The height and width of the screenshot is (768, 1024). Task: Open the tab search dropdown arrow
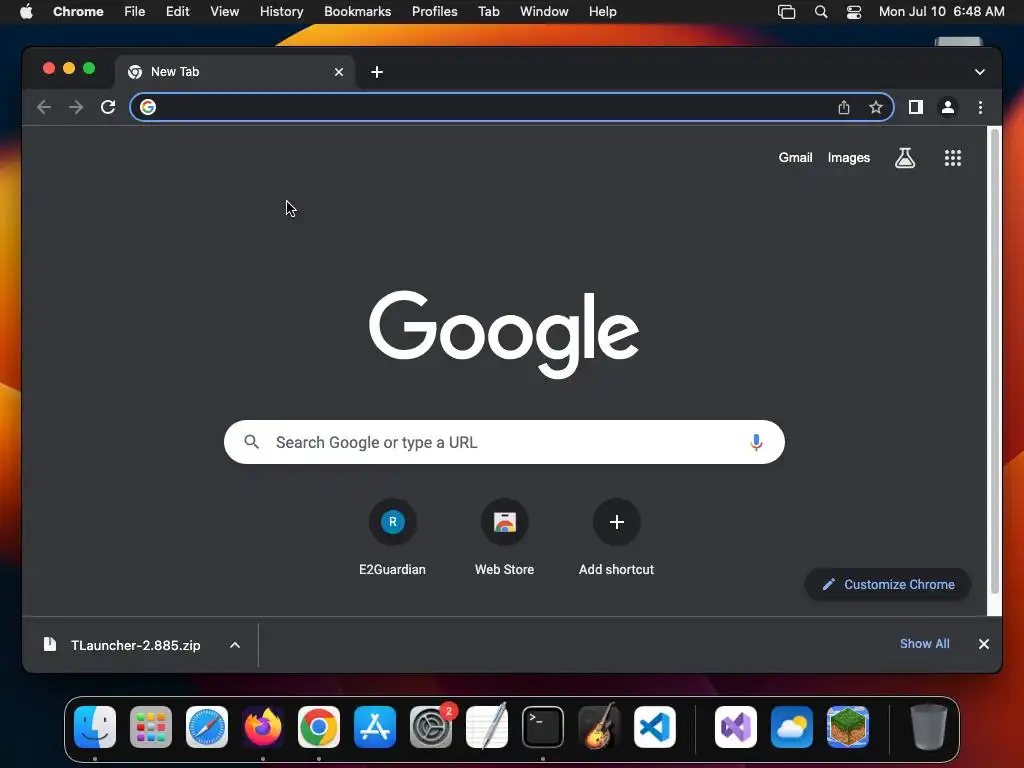(x=980, y=72)
